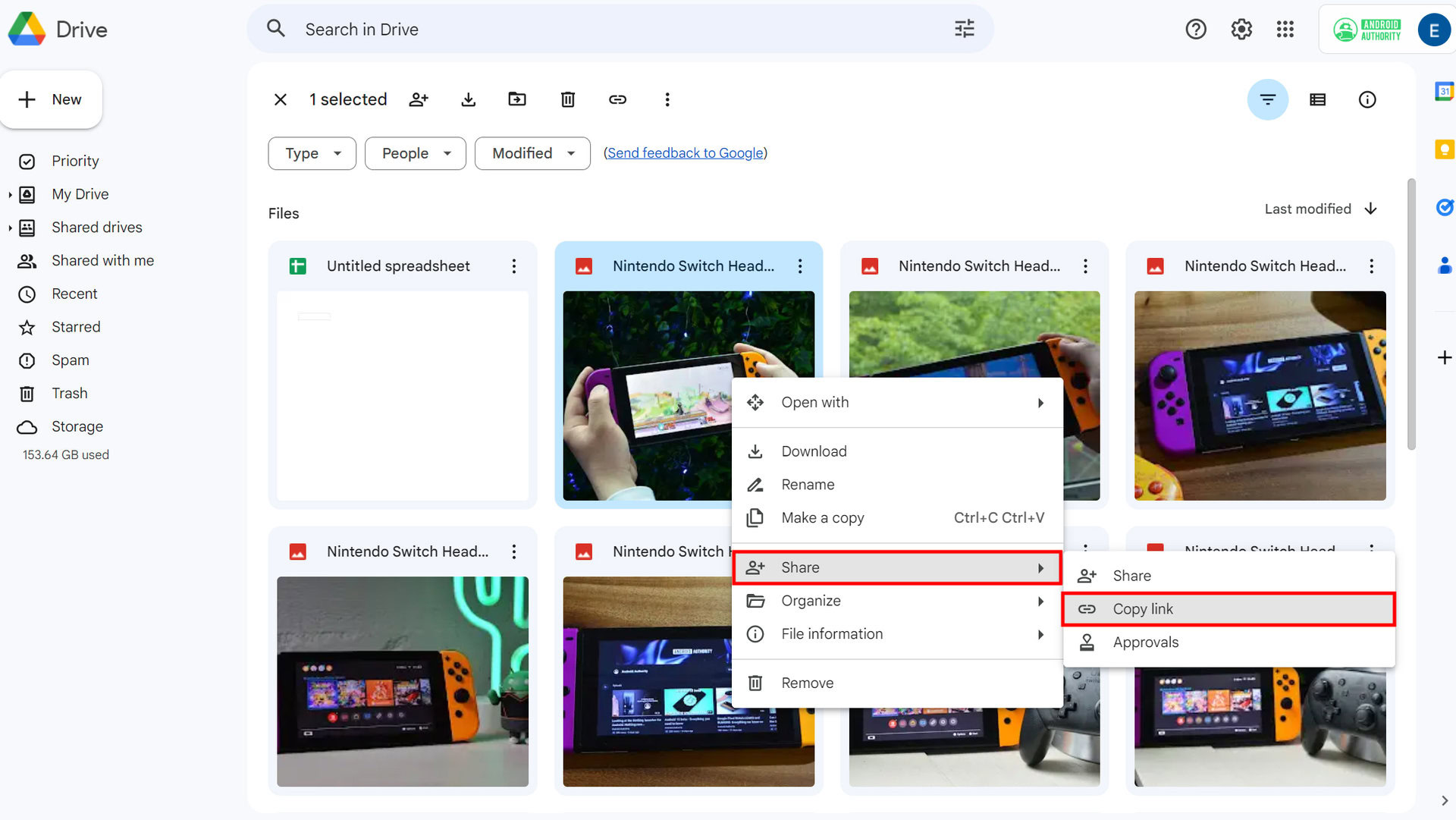Screen dimensions: 1456x820
Task: Expand the Open with submenu
Action: [897, 403]
